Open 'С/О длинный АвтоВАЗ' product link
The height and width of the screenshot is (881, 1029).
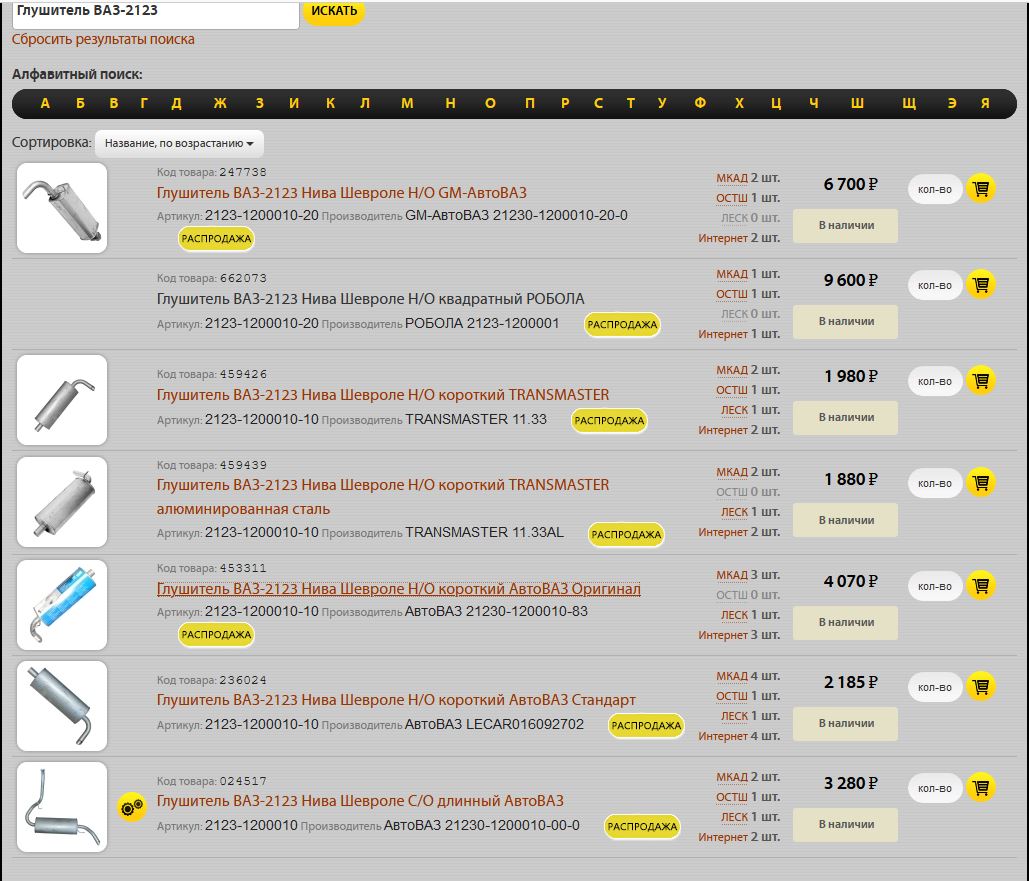tap(360, 801)
